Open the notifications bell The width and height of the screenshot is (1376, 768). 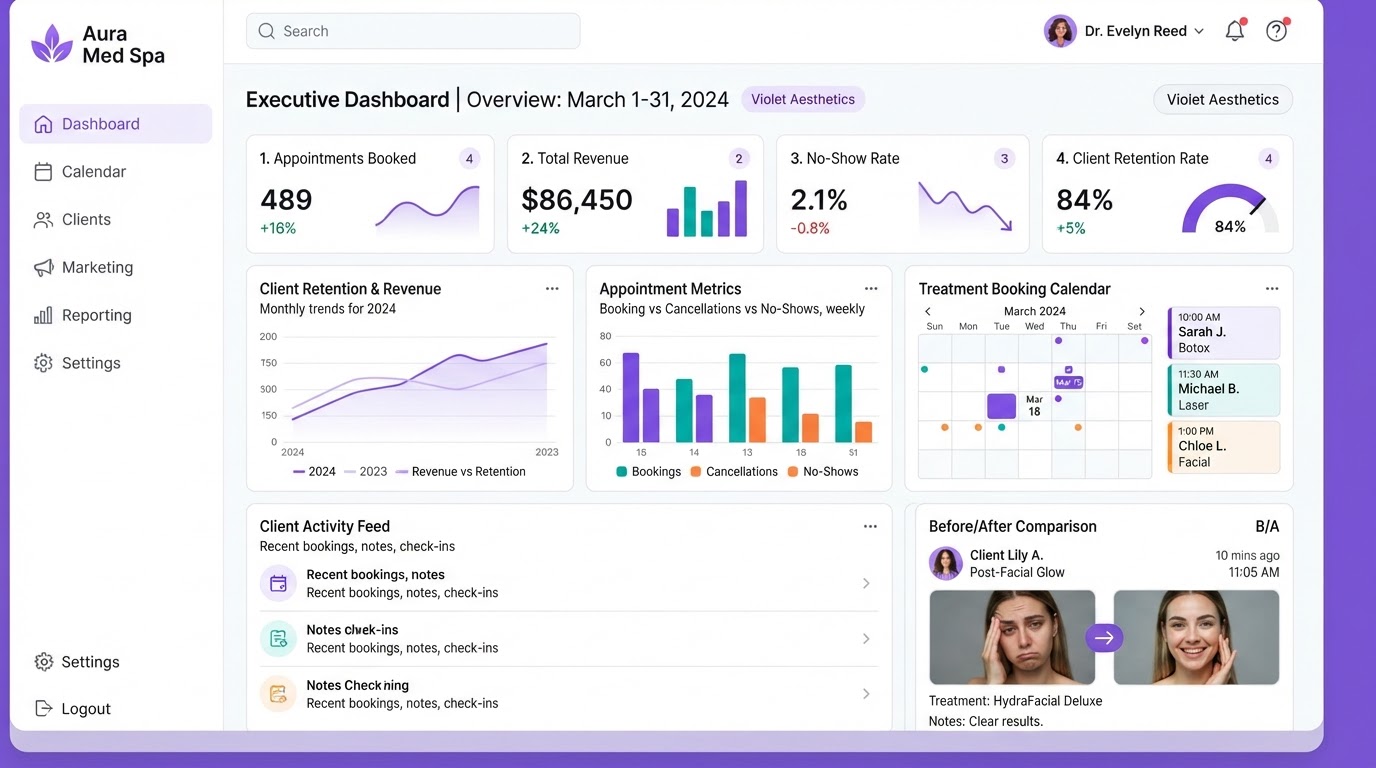pos(1235,31)
